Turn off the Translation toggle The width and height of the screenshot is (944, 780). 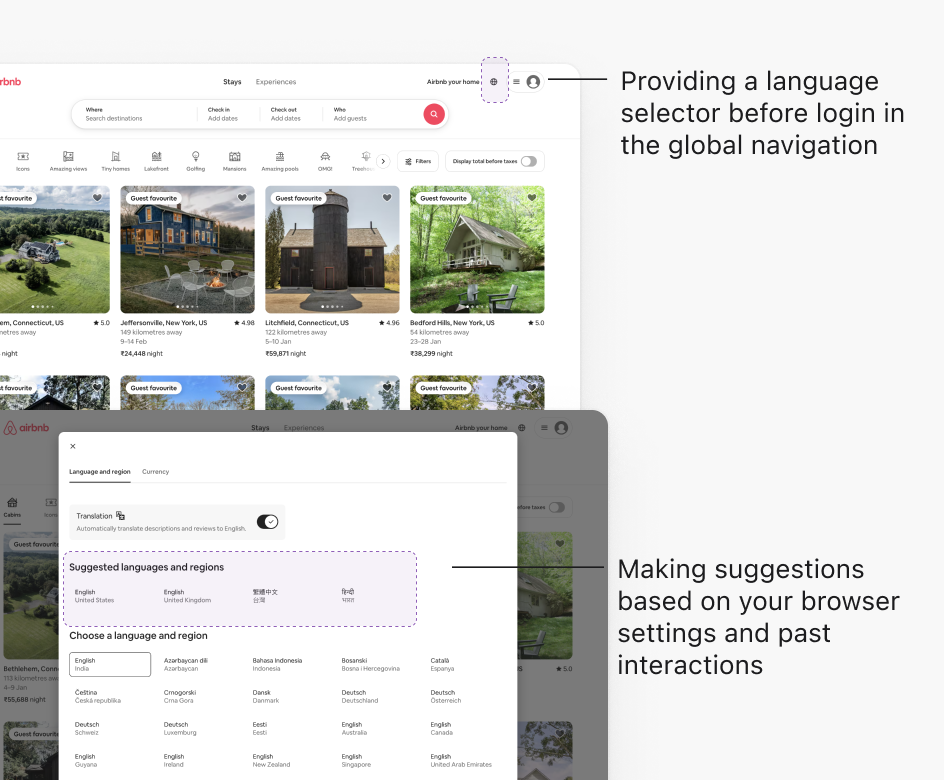[x=267, y=522]
